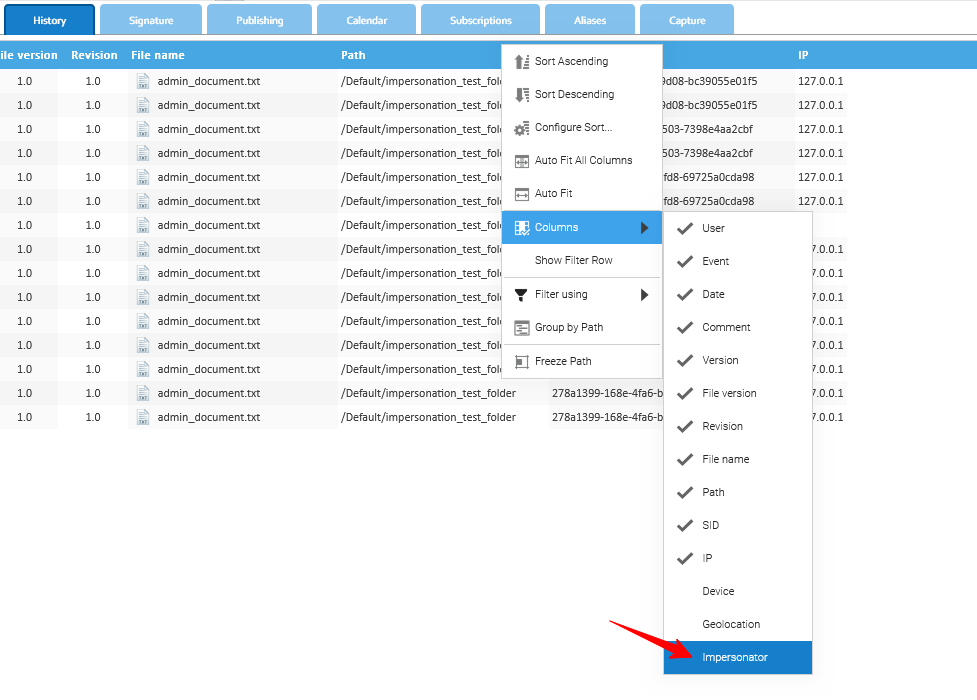This screenshot has width=977, height=700.
Task: Uncheck the User column
Action: [685, 228]
